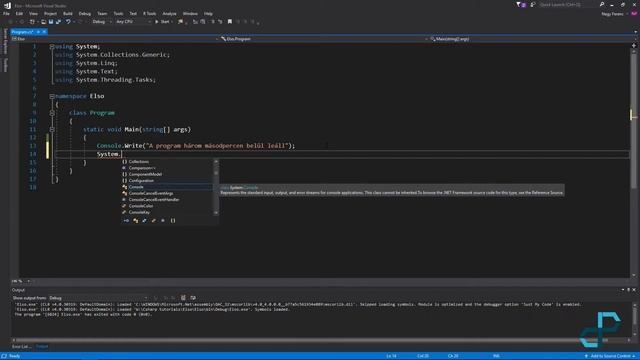640x360 pixels.
Task: Open the R Tools menu
Action: tap(149, 13)
